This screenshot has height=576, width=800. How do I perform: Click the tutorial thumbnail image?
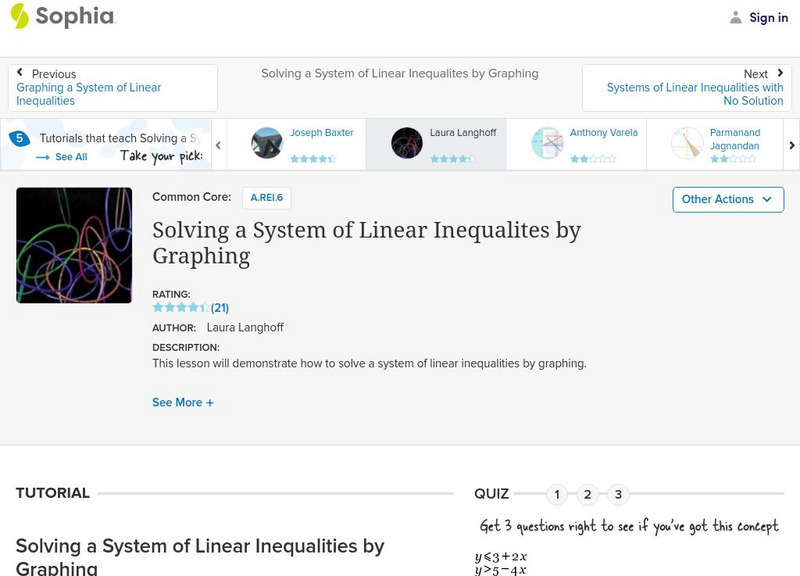[x=74, y=245]
